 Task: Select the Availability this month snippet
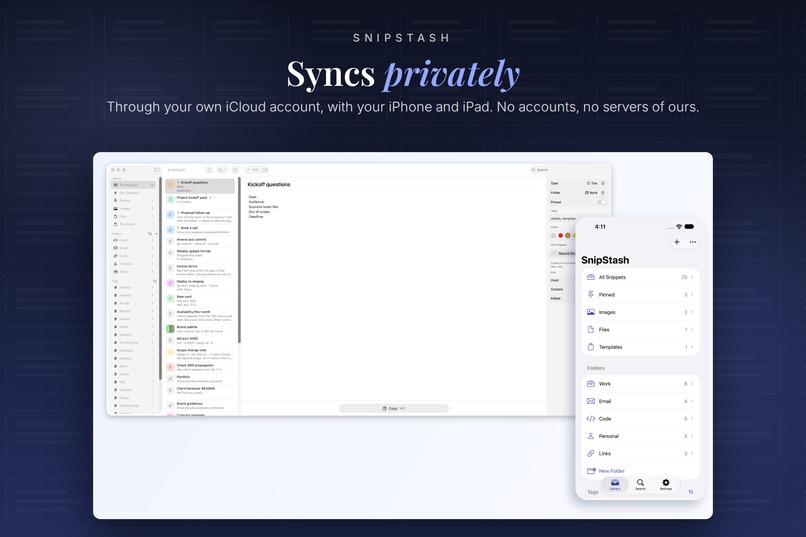pyautogui.click(x=200, y=316)
